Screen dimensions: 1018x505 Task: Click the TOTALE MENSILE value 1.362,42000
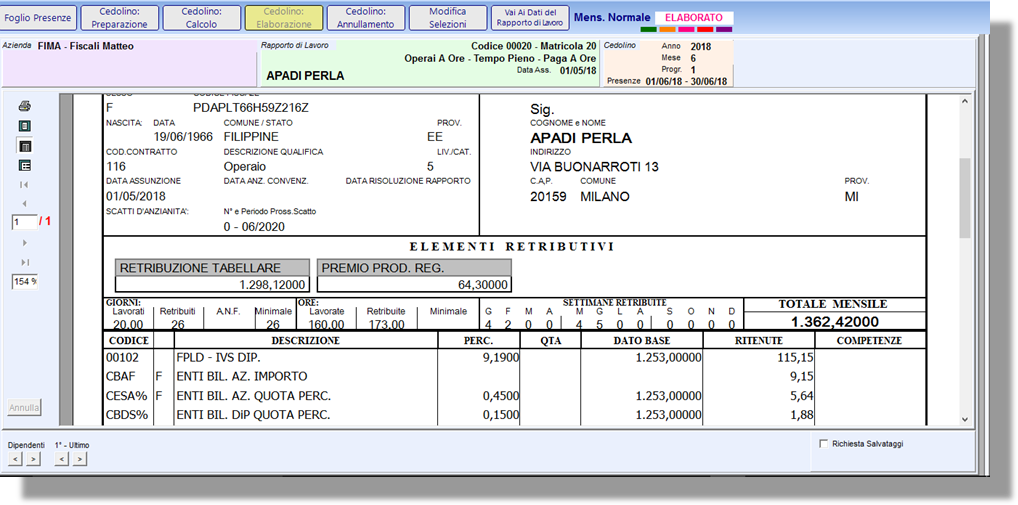[x=834, y=322]
